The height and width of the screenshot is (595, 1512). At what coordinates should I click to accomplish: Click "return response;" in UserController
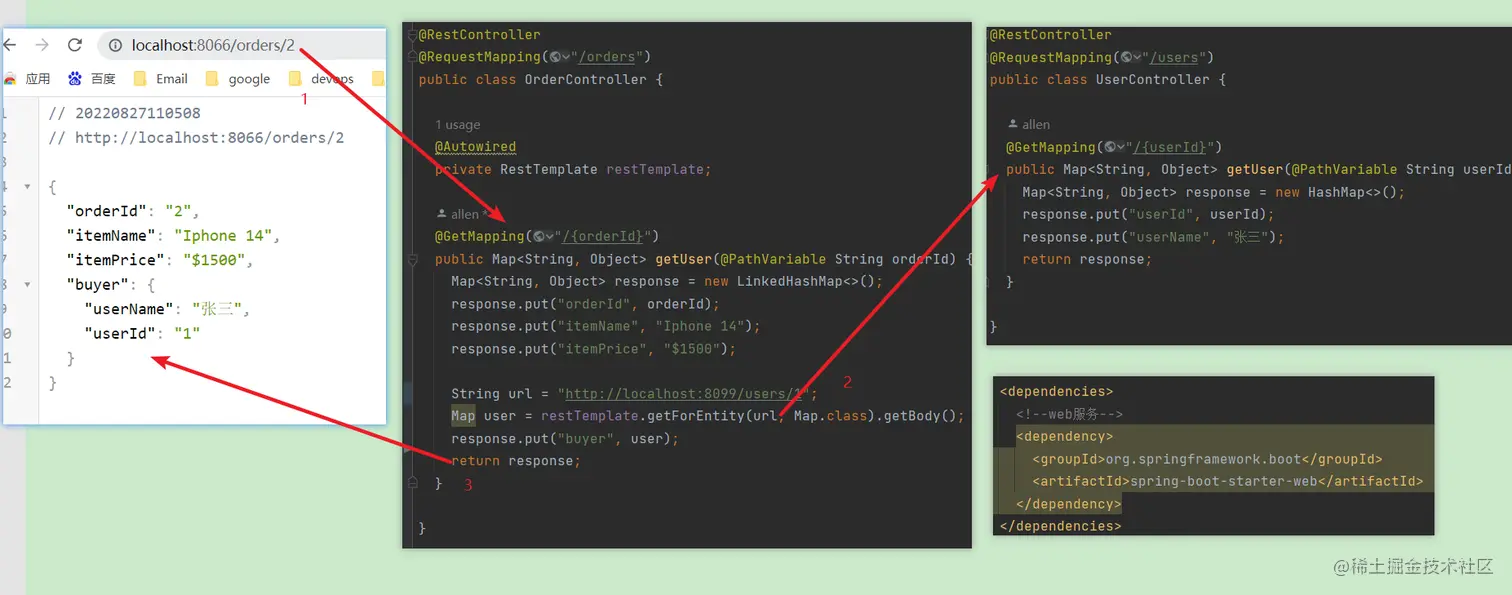point(1087,259)
